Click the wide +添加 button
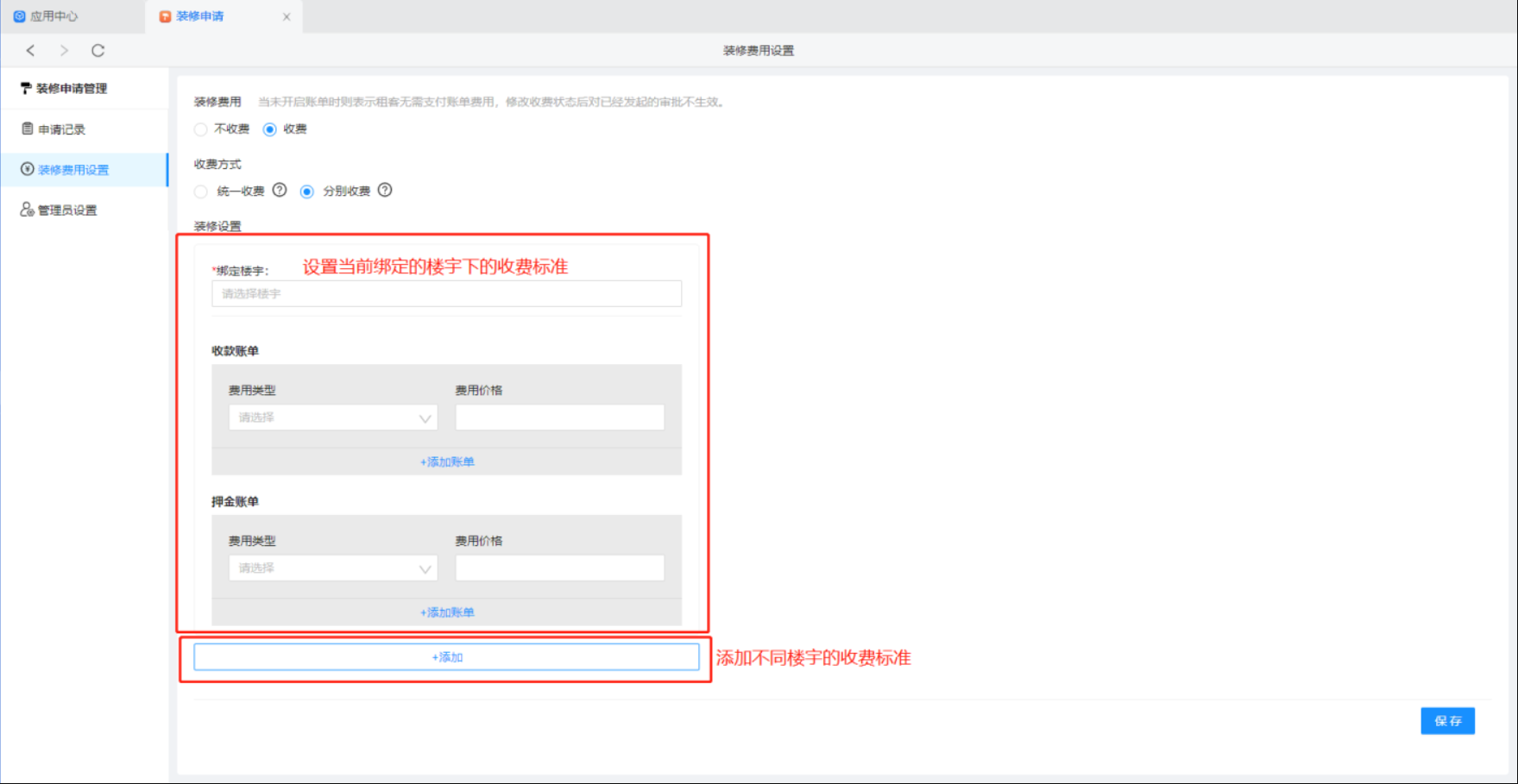Viewport: 1518px width, 784px height. click(x=446, y=657)
